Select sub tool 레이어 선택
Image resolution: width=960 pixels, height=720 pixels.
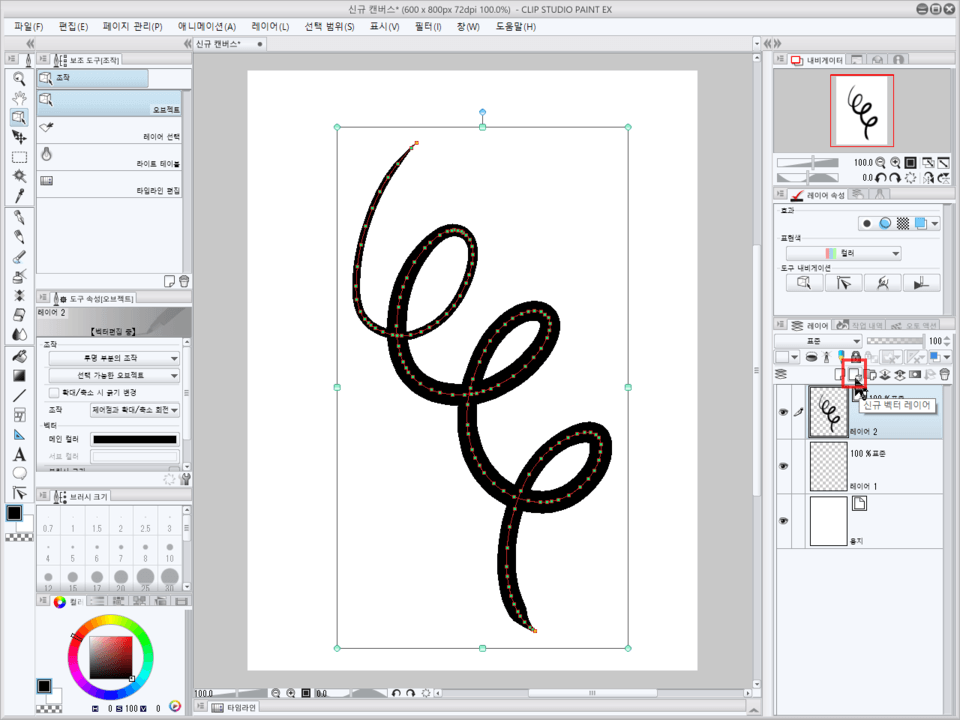[110, 131]
